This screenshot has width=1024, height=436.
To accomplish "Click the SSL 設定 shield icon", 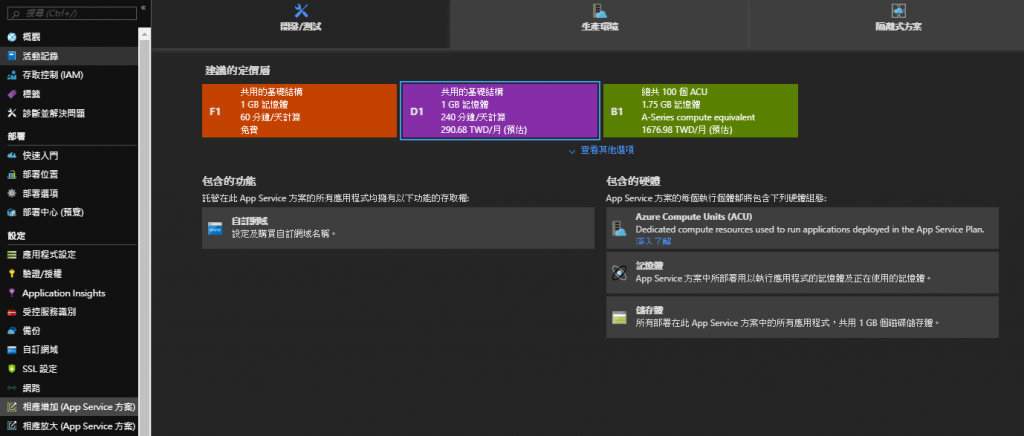I will pyautogui.click(x=12, y=369).
